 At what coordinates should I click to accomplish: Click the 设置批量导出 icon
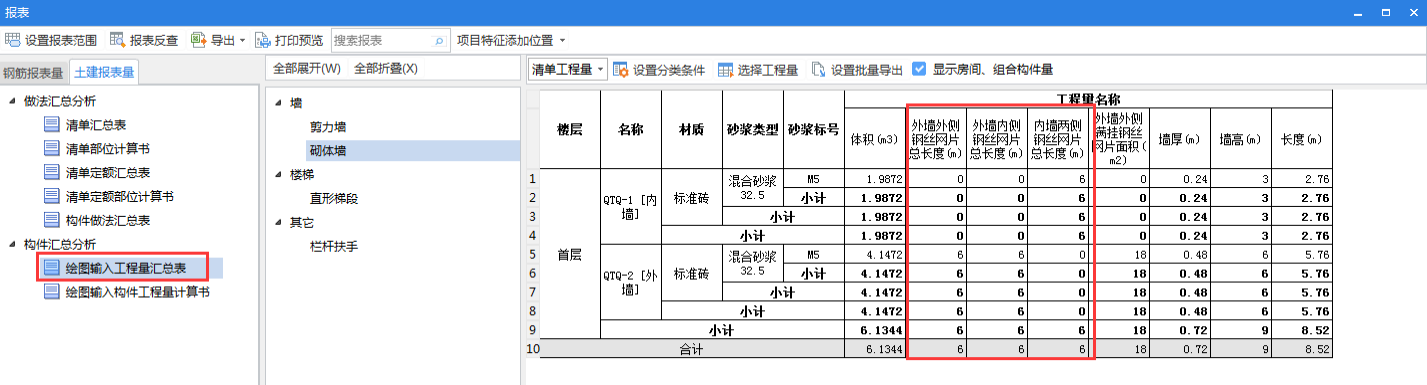(819, 70)
